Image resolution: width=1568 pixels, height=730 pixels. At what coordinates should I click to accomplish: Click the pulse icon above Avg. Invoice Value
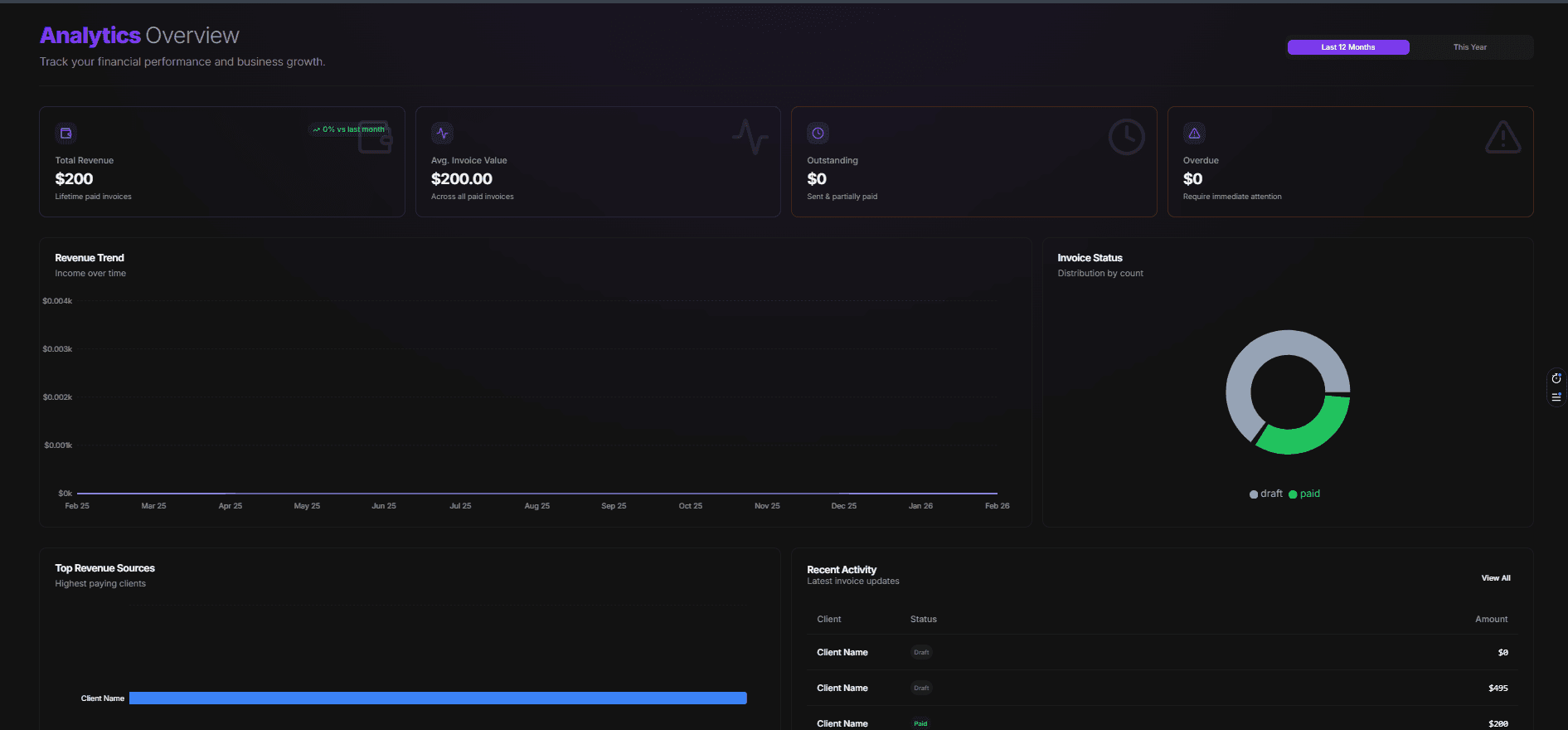click(442, 133)
